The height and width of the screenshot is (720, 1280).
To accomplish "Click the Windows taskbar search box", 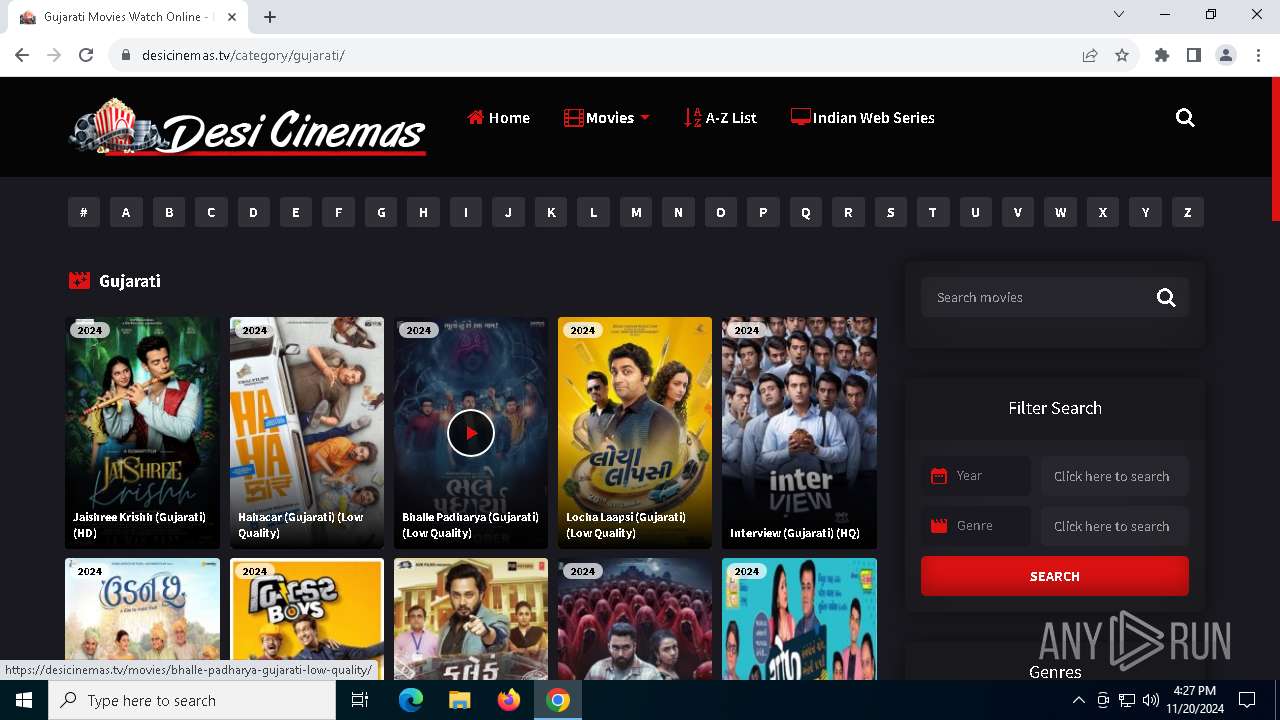I will (192, 700).
